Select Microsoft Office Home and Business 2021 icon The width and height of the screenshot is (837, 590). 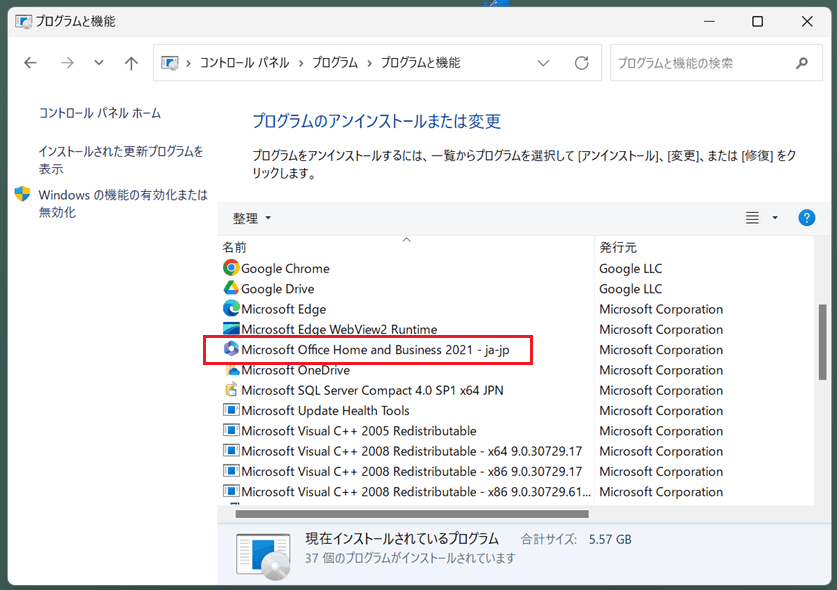tap(231, 349)
